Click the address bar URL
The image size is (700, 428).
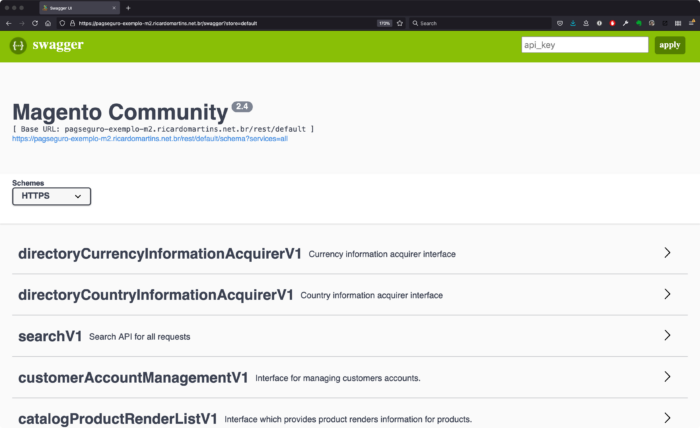(x=168, y=23)
